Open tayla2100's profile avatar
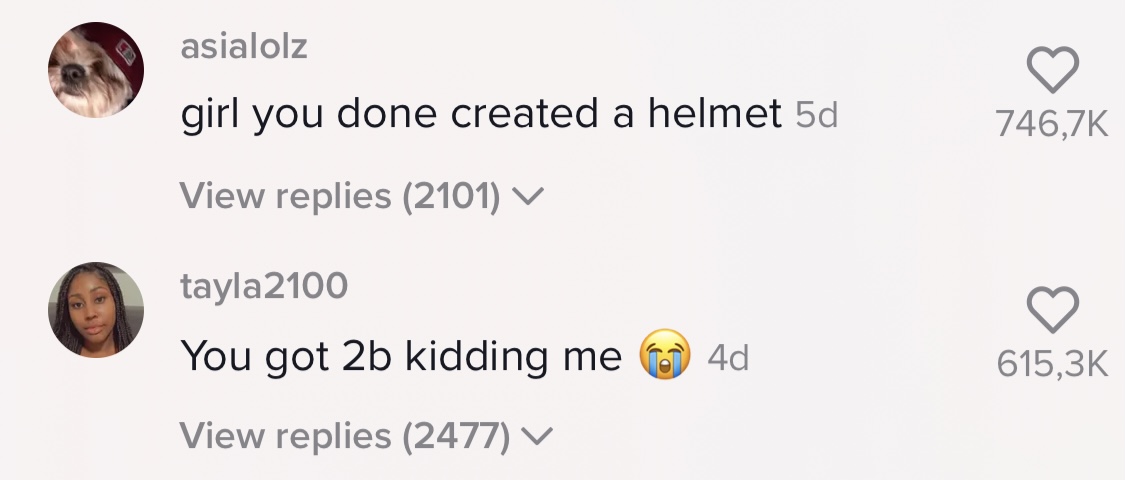Viewport: 1125px width, 480px height. (96, 310)
